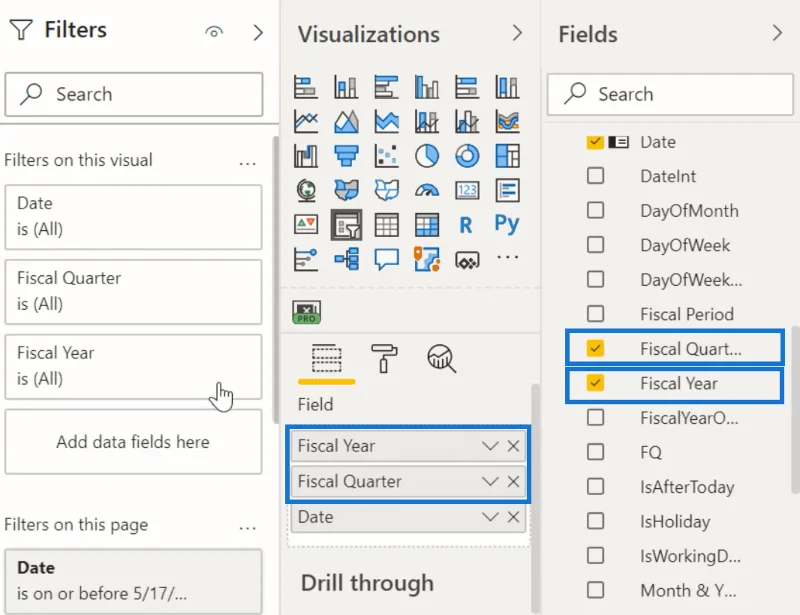The height and width of the screenshot is (615, 800).
Task: Select the matrix visual
Action: (427, 225)
